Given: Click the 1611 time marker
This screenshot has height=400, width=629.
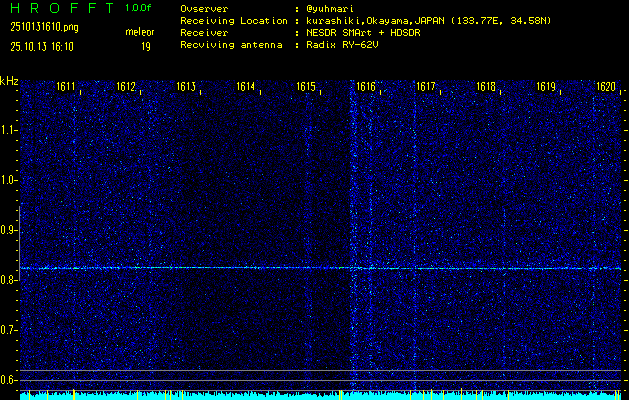Looking at the screenshot, I should pyautogui.click(x=66, y=87).
